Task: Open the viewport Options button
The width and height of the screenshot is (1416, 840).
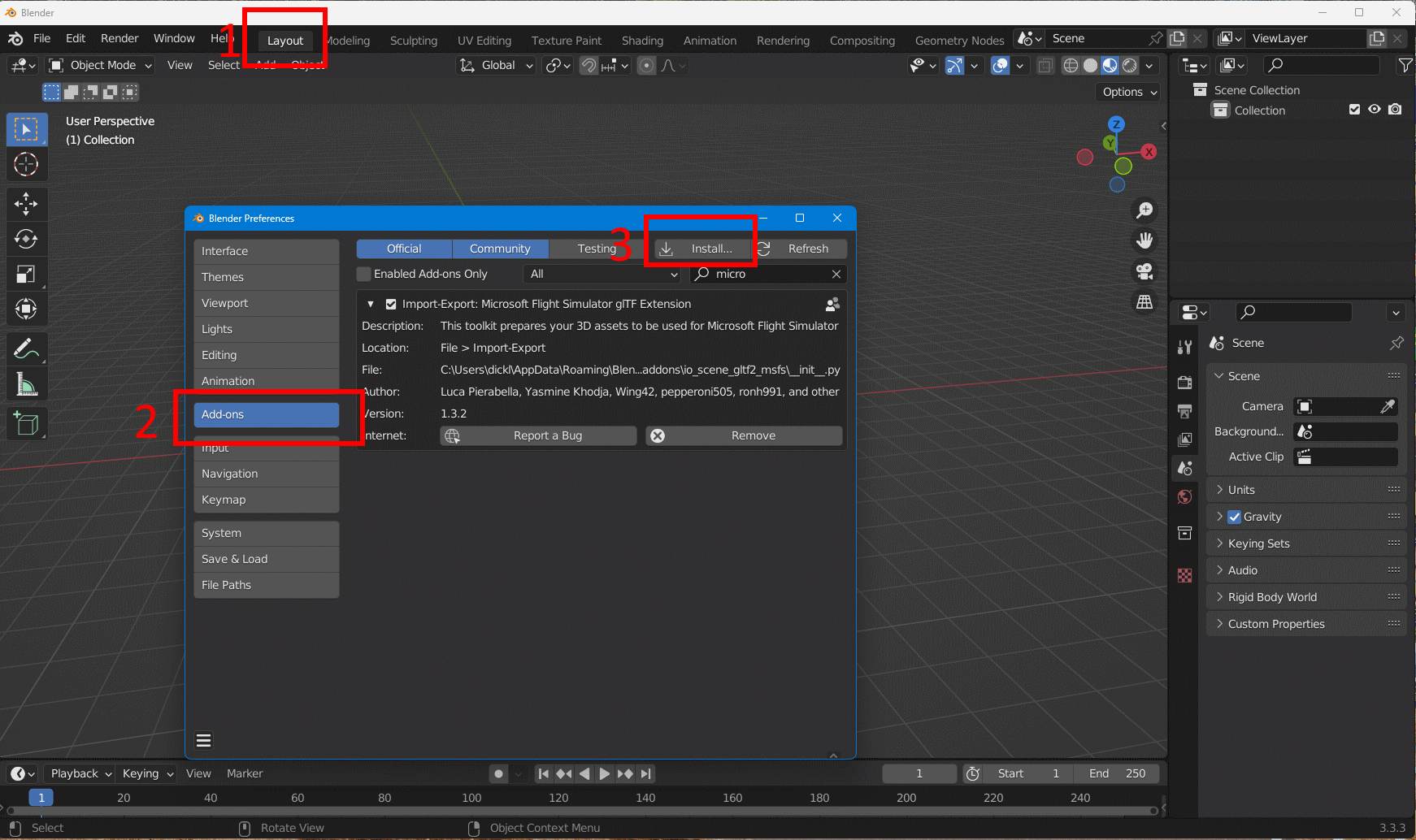Action: (1129, 92)
